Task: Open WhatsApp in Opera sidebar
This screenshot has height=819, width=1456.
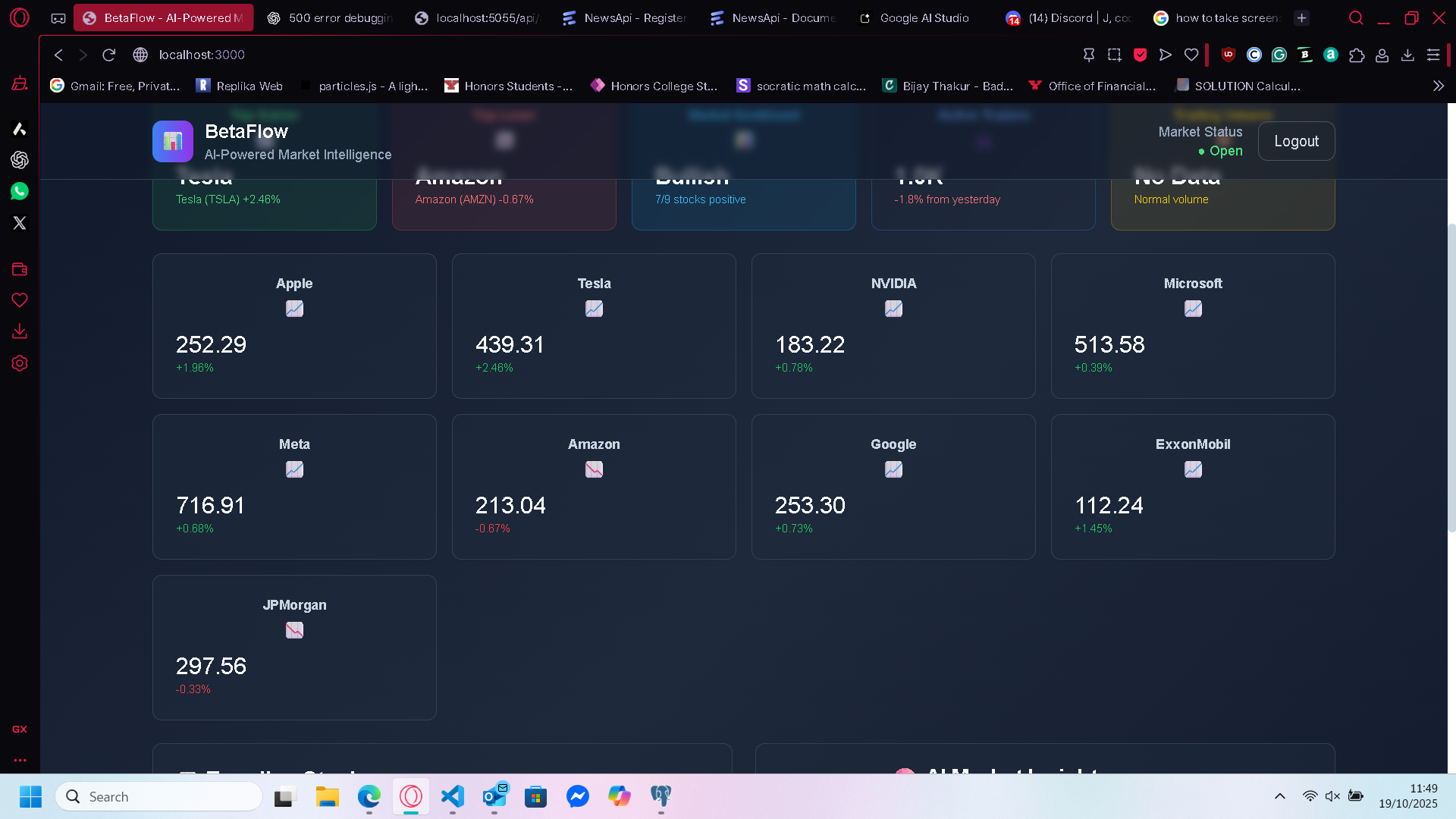Action: [20, 191]
